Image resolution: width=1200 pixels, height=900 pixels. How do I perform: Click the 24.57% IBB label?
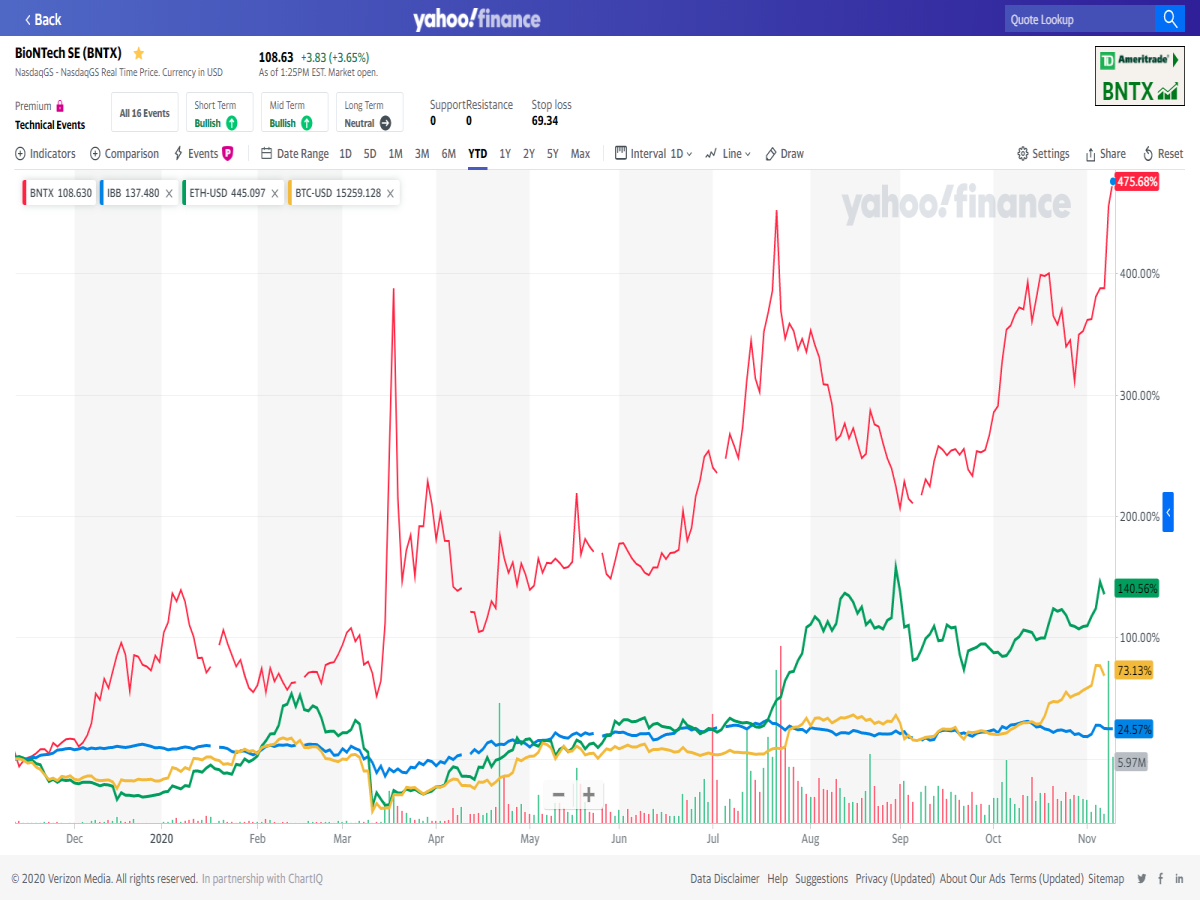1134,729
